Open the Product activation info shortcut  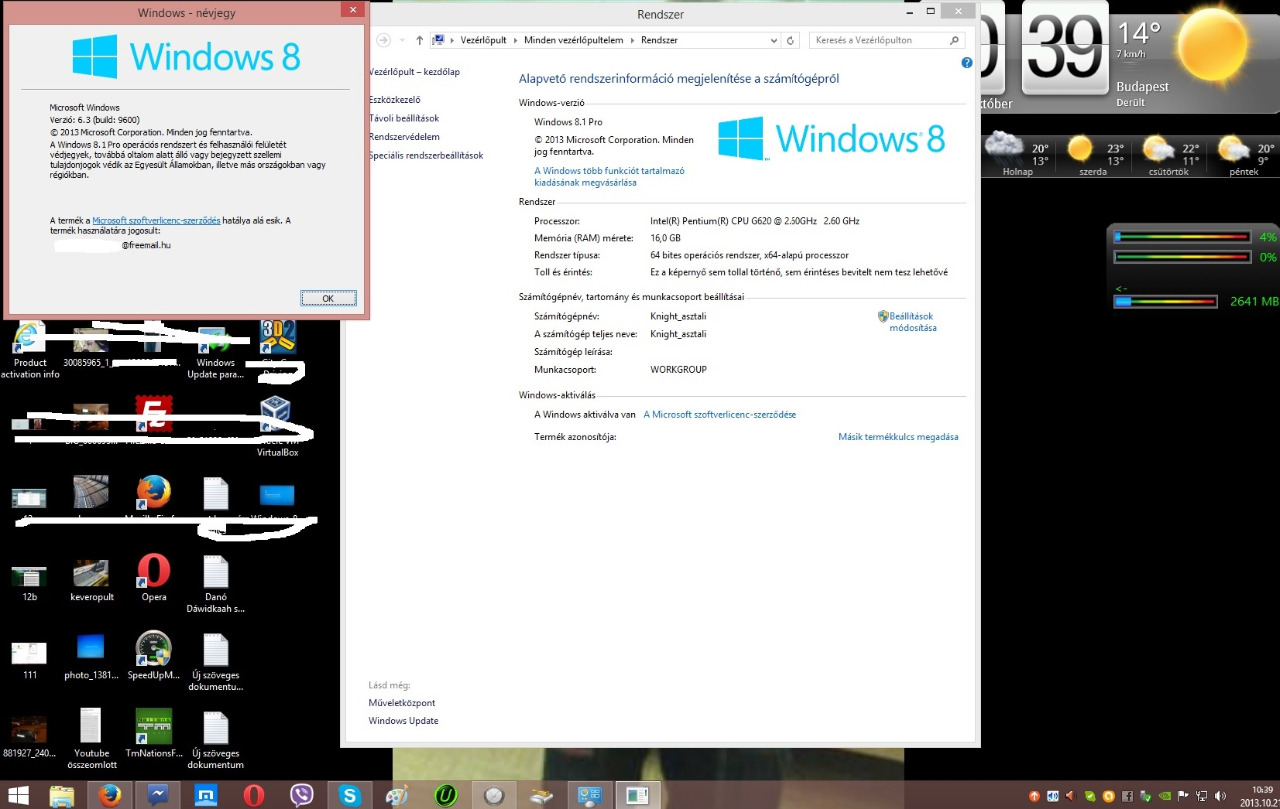[30, 349]
